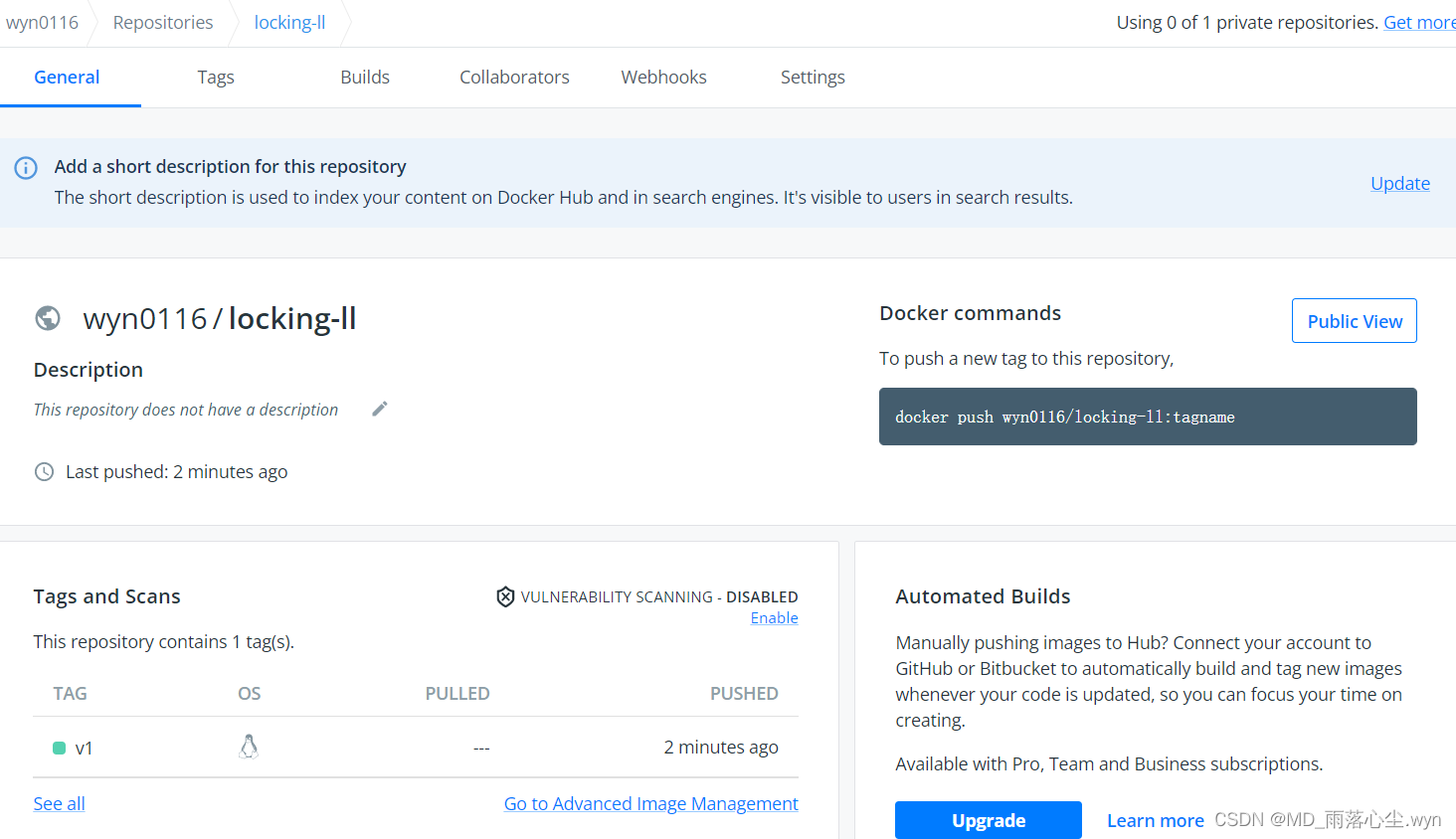Click the pencil icon to edit description
This screenshot has height=839, width=1456.
coord(379,409)
